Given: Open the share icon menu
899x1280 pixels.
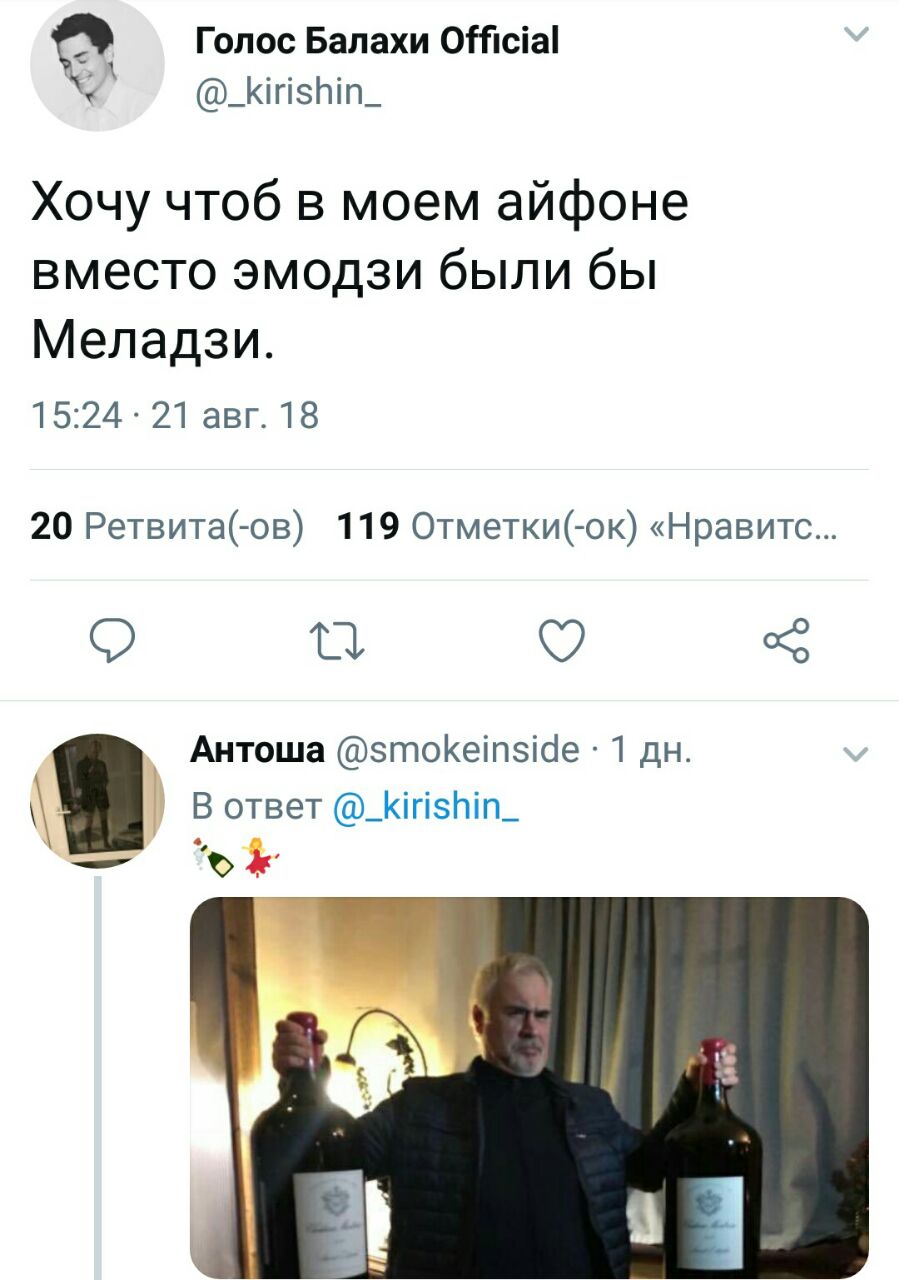Looking at the screenshot, I should coord(785,641).
